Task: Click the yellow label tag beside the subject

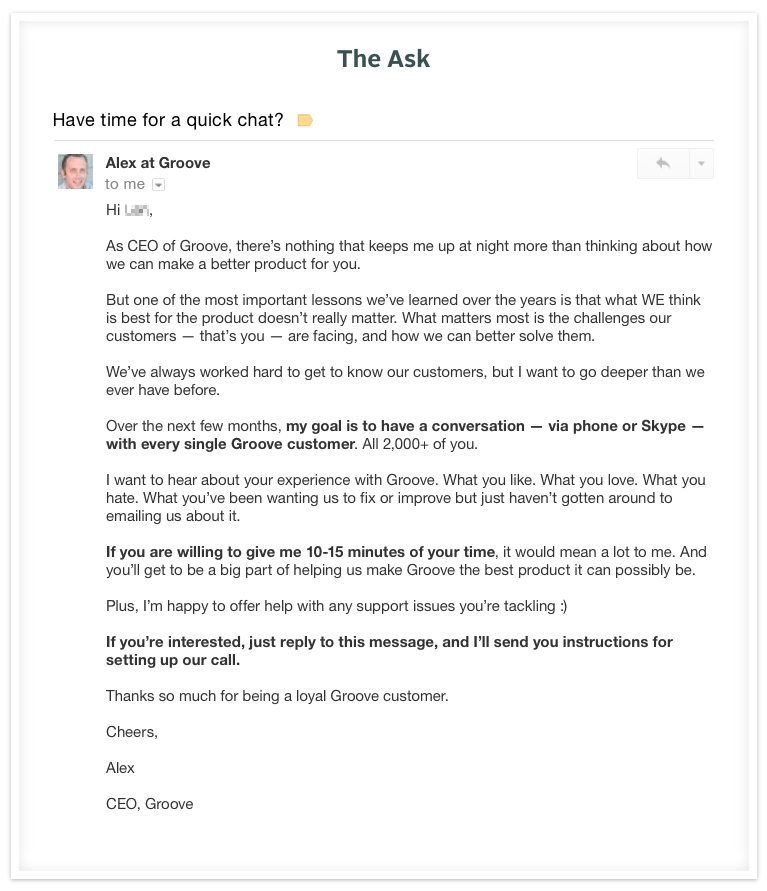Action: (304, 119)
